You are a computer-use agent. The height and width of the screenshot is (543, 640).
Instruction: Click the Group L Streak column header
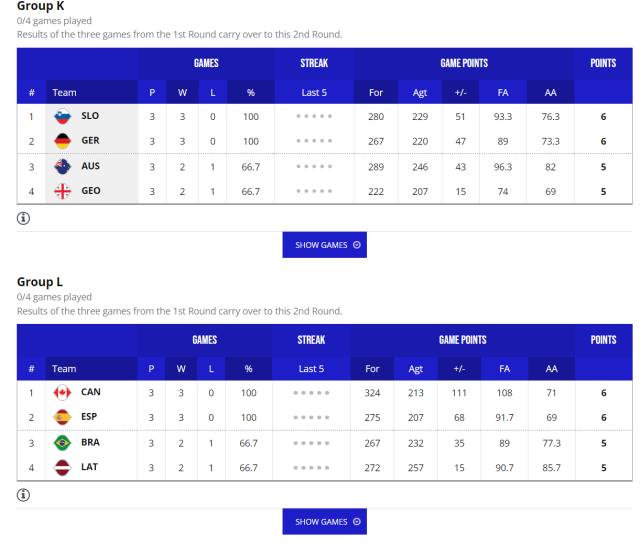[x=313, y=338]
